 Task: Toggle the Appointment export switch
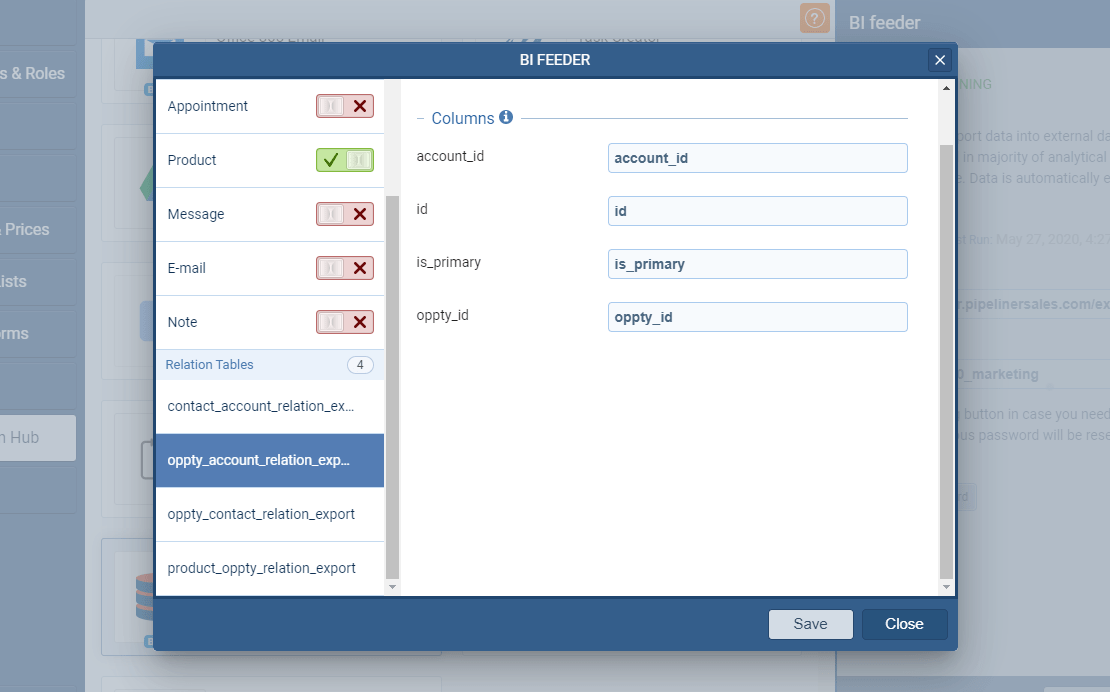[x=345, y=106]
